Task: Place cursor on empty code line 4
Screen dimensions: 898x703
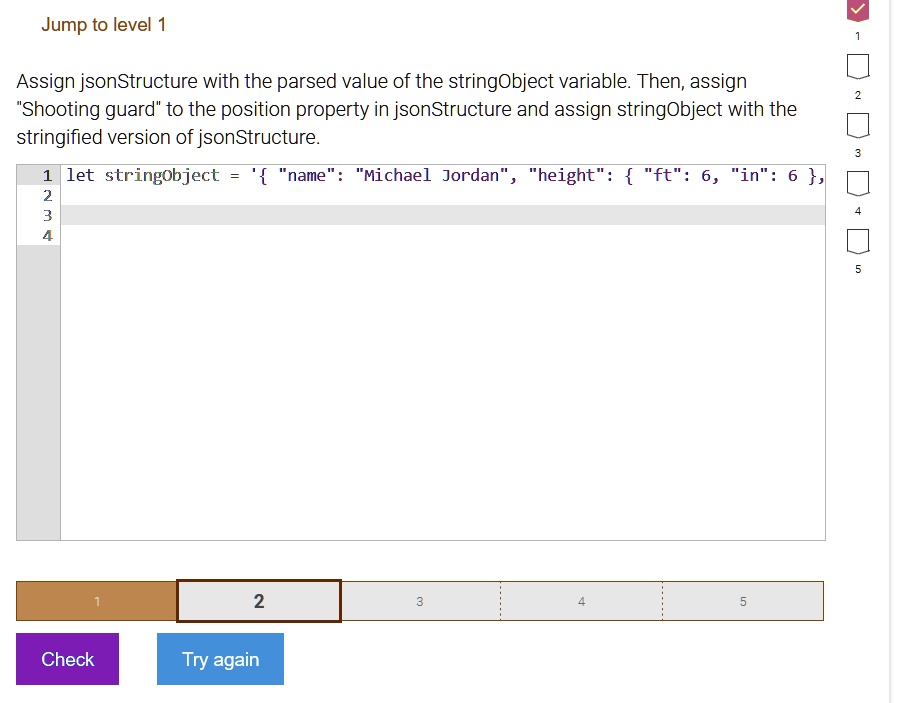Action: pos(443,235)
